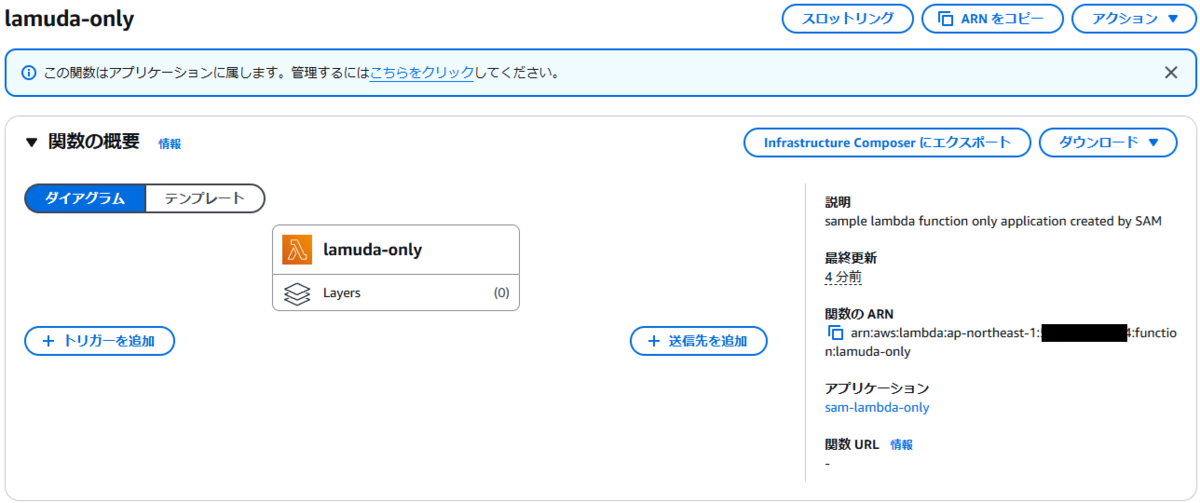This screenshot has height=503, width=1200.
Task: Add a destination with 送信先を追加
Action: tap(698, 341)
